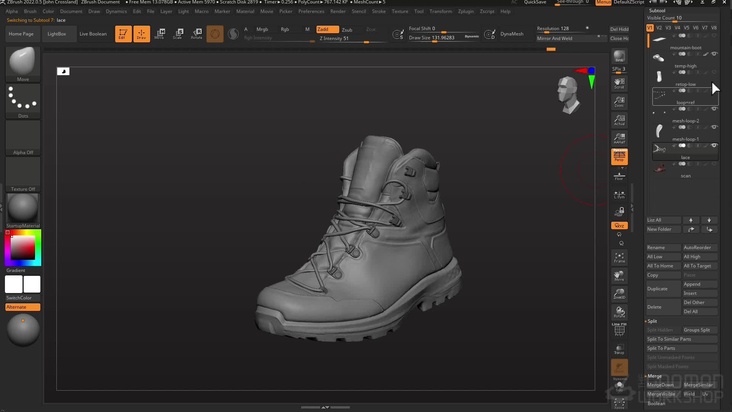The image size is (732, 412).
Task: Click the Frame view icon
Action: point(619,258)
